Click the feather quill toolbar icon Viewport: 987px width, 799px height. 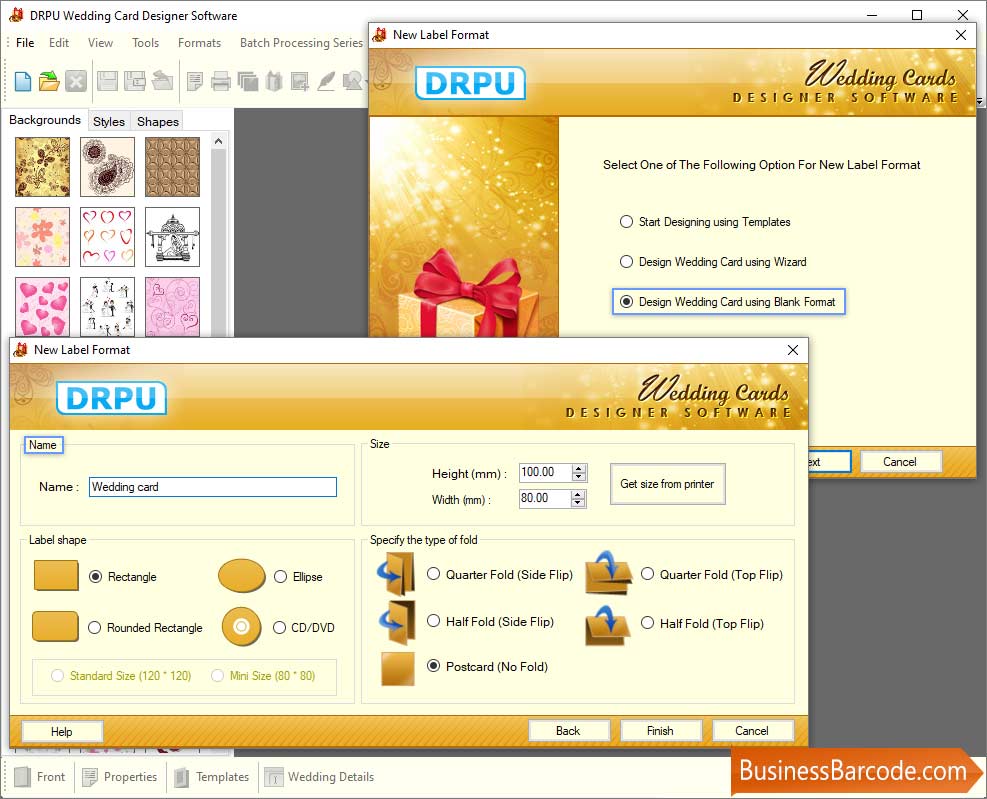[x=326, y=81]
